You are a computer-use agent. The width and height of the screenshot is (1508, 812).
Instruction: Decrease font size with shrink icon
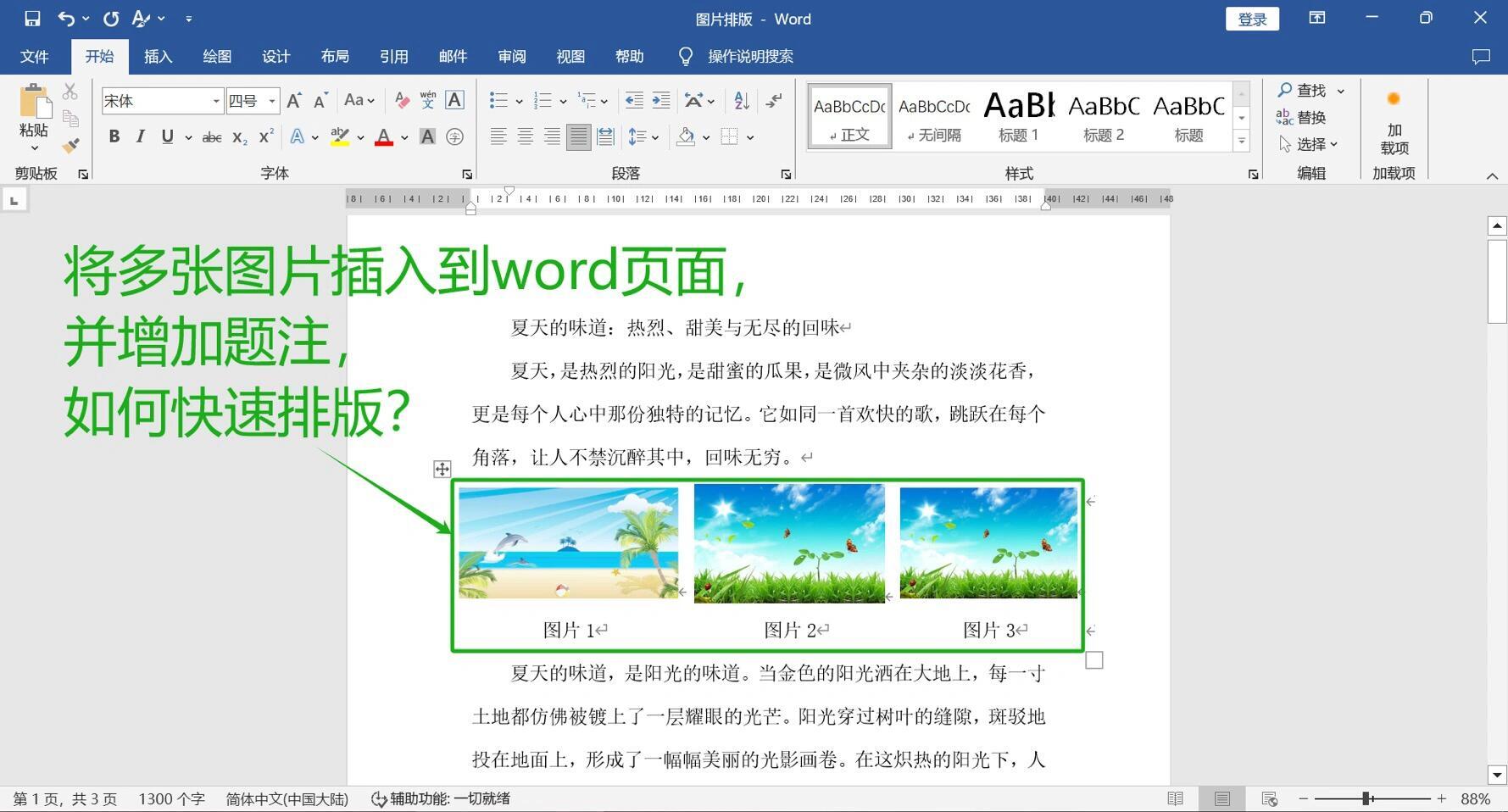click(320, 101)
